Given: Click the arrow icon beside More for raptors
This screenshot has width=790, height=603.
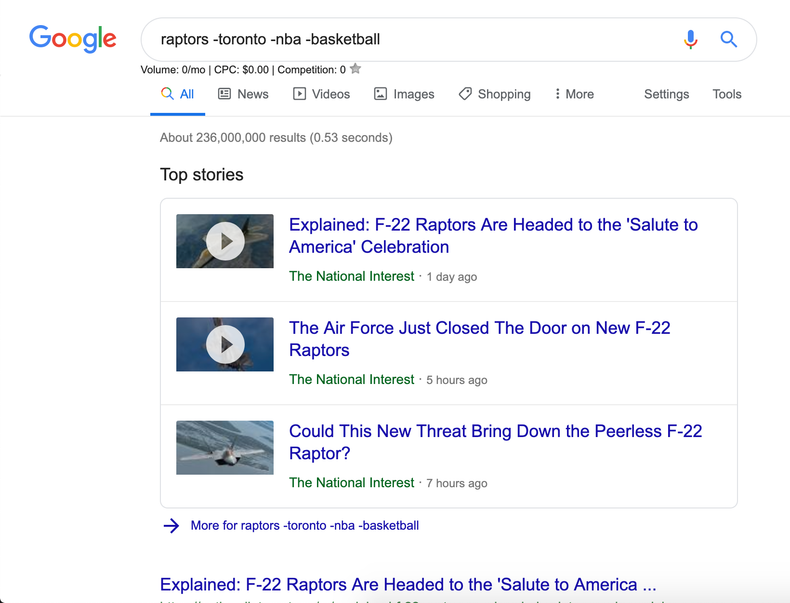Looking at the screenshot, I should (171, 526).
